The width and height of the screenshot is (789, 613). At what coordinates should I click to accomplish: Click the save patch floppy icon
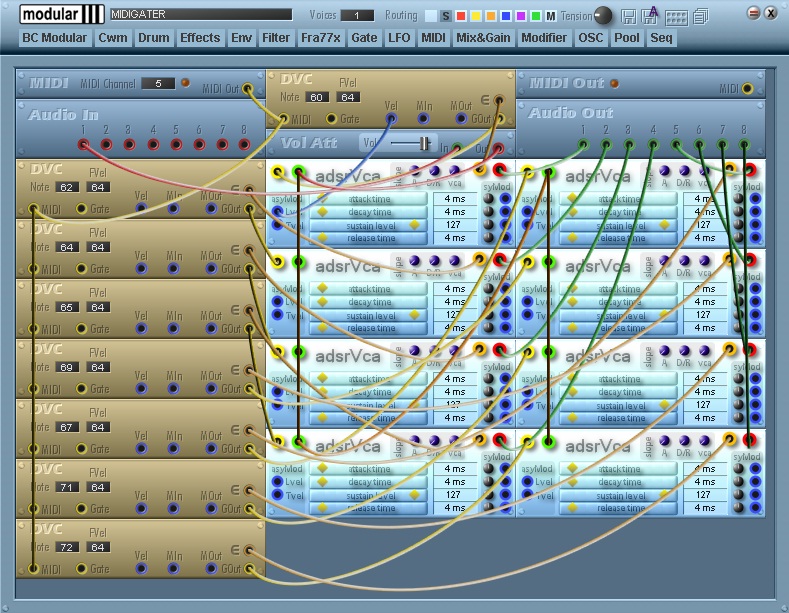click(x=628, y=16)
